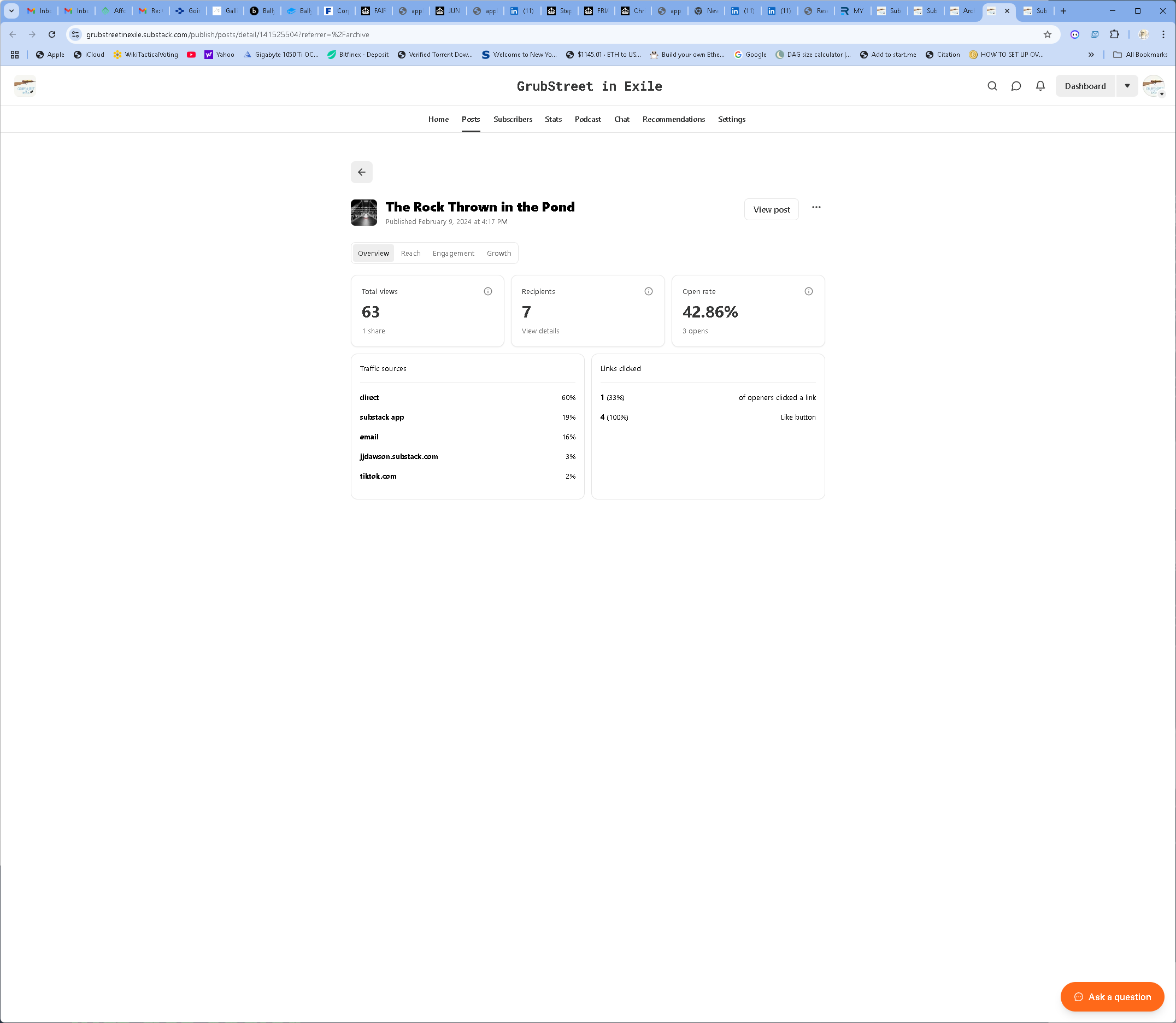Close the current browser tab
Image resolution: width=1176 pixels, height=1023 pixels.
[x=1007, y=11]
